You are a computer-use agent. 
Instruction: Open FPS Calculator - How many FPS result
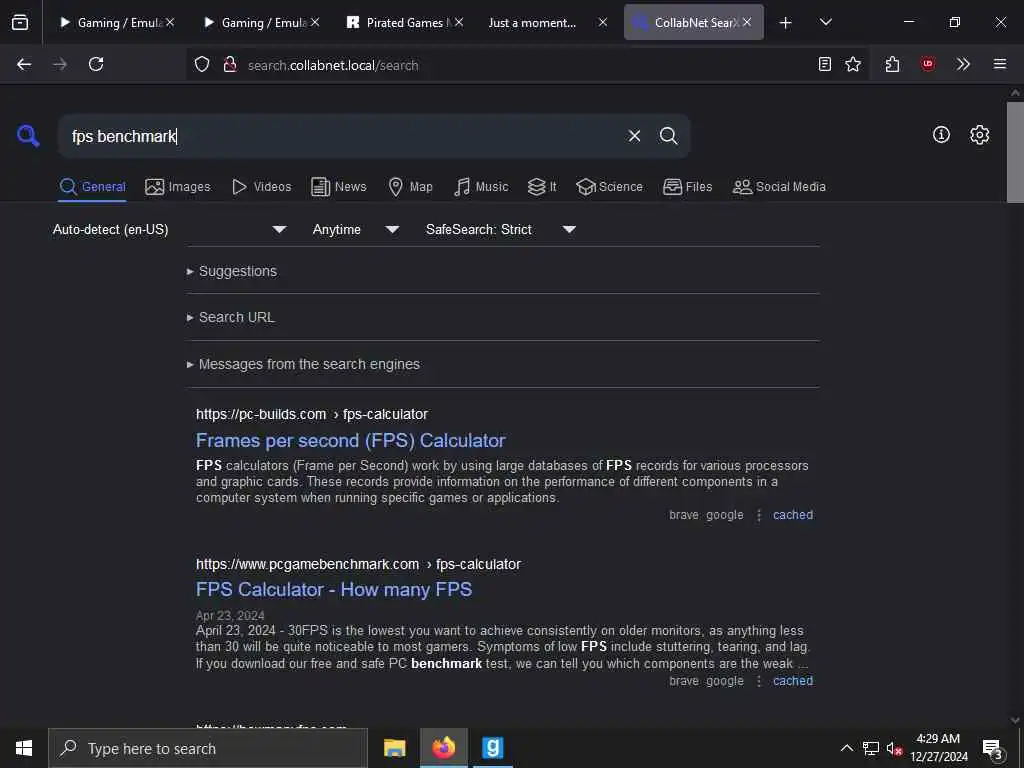pos(334,590)
